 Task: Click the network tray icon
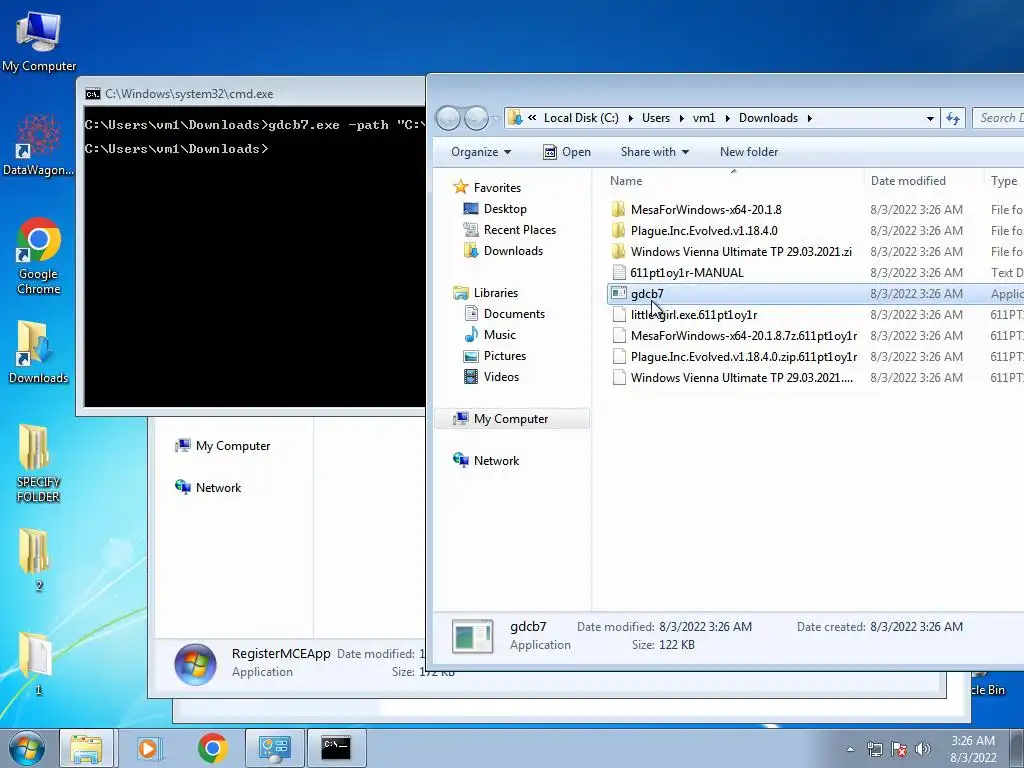click(874, 749)
